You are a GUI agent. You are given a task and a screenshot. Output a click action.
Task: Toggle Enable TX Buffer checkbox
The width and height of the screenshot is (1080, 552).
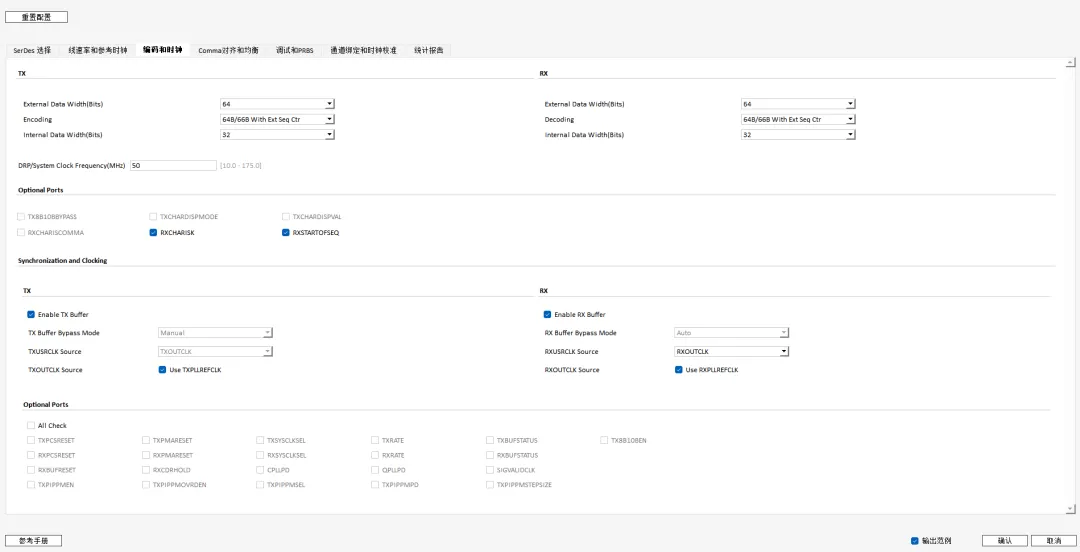coord(31,314)
